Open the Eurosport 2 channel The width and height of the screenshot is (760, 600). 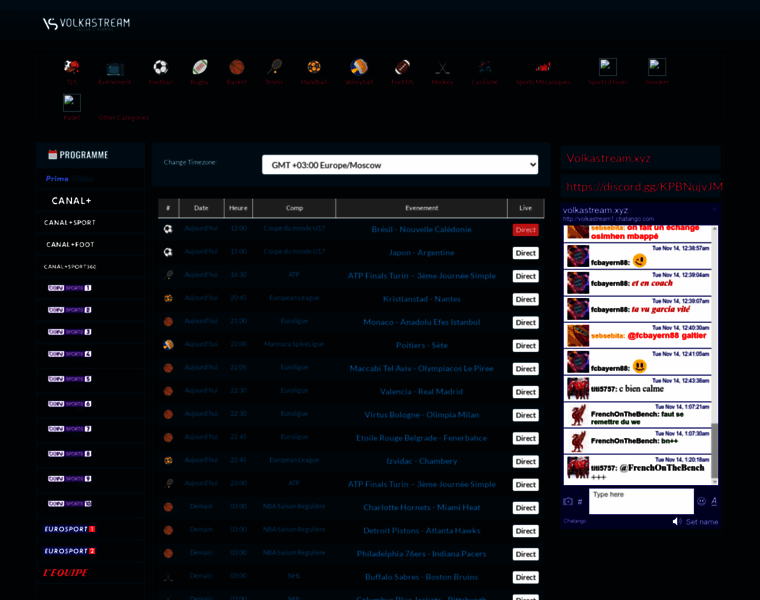69,551
